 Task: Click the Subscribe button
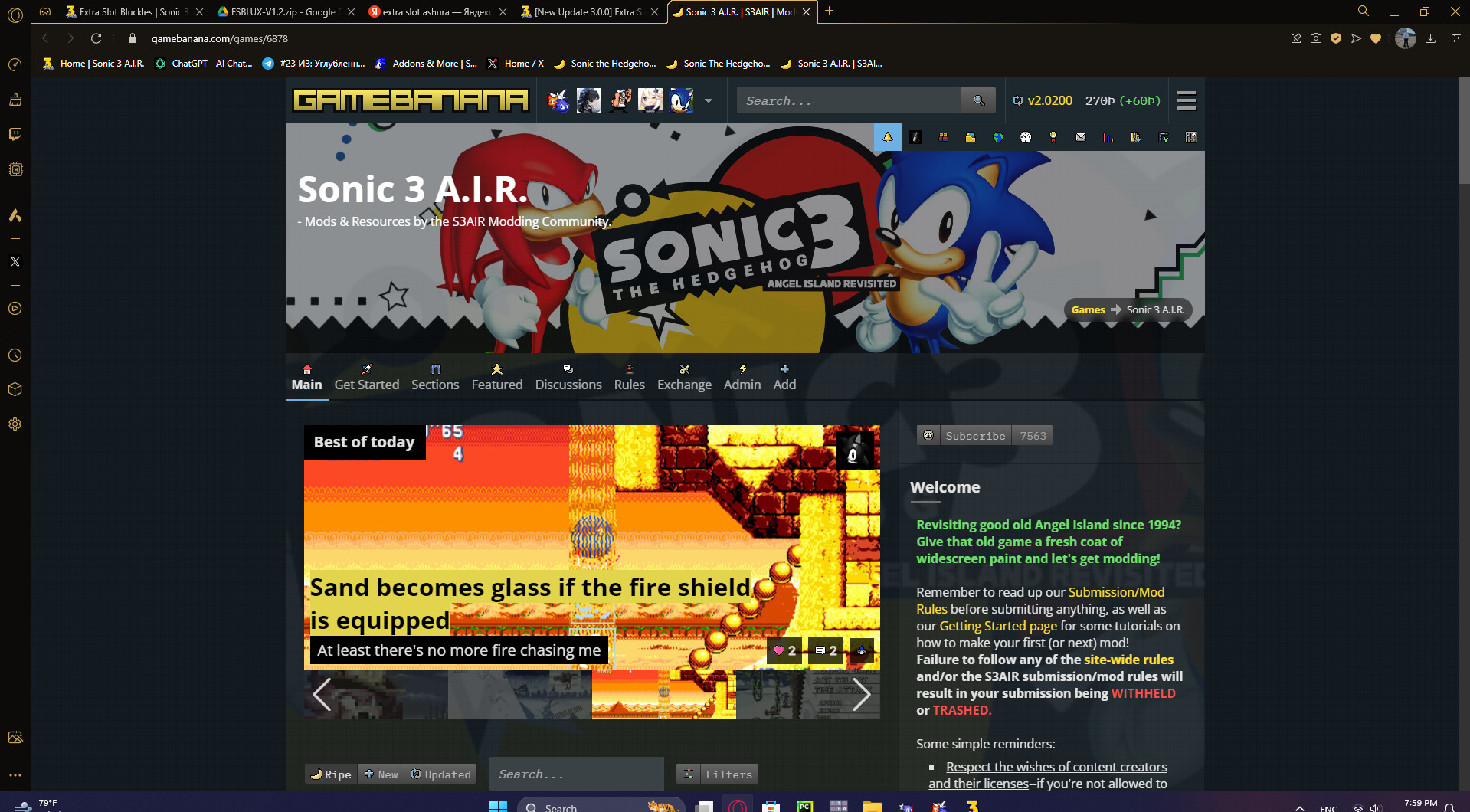tap(974, 435)
